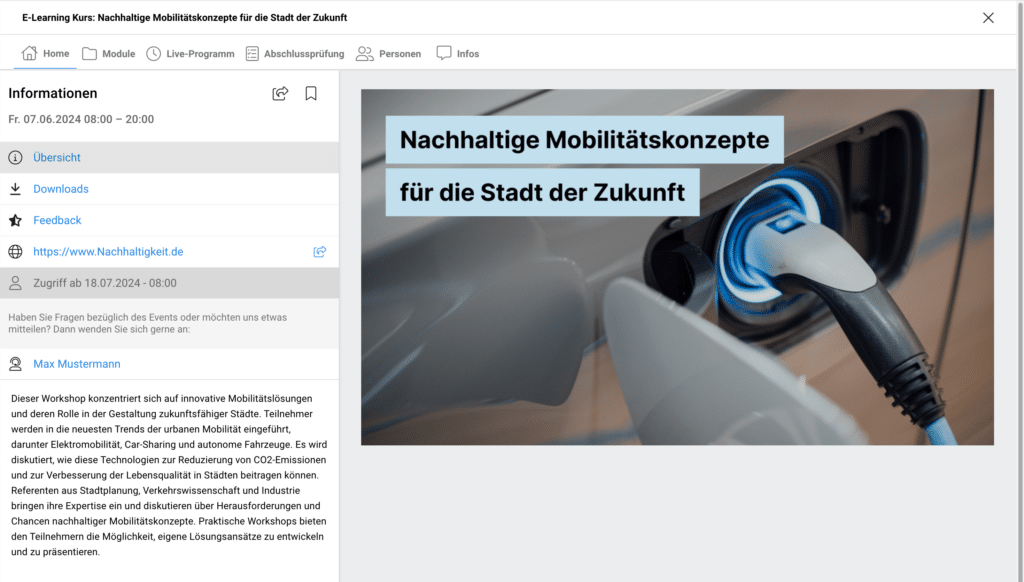
Task: Show the Personen tab
Action: pos(389,54)
